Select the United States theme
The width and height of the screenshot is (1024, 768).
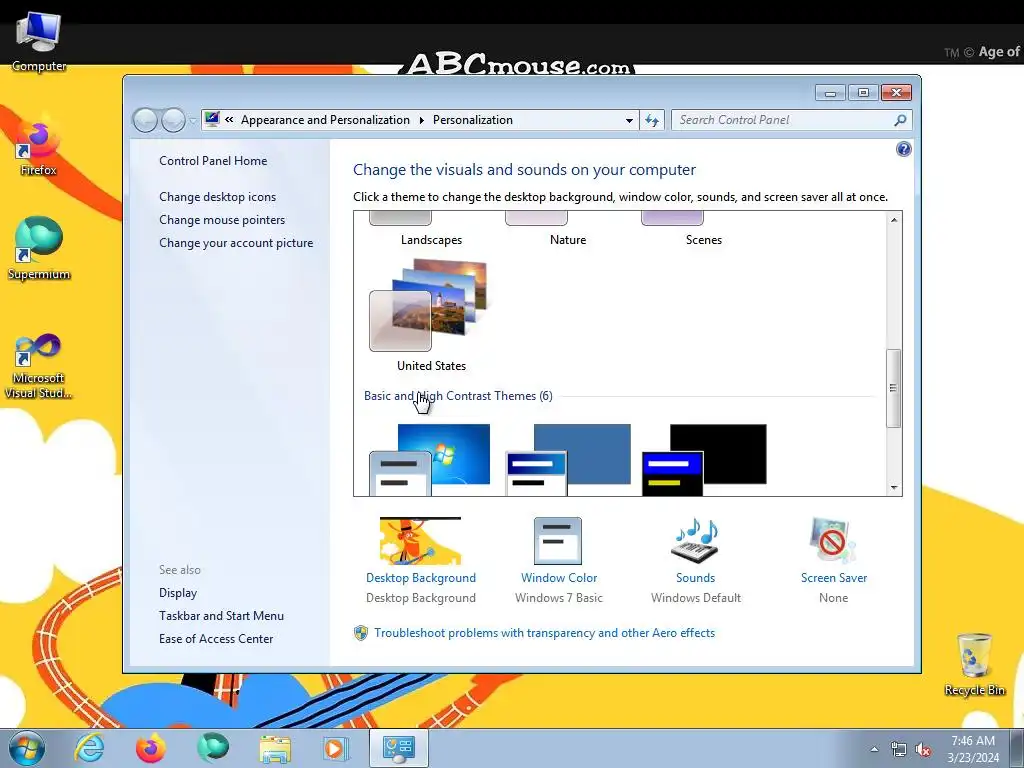pos(431,315)
